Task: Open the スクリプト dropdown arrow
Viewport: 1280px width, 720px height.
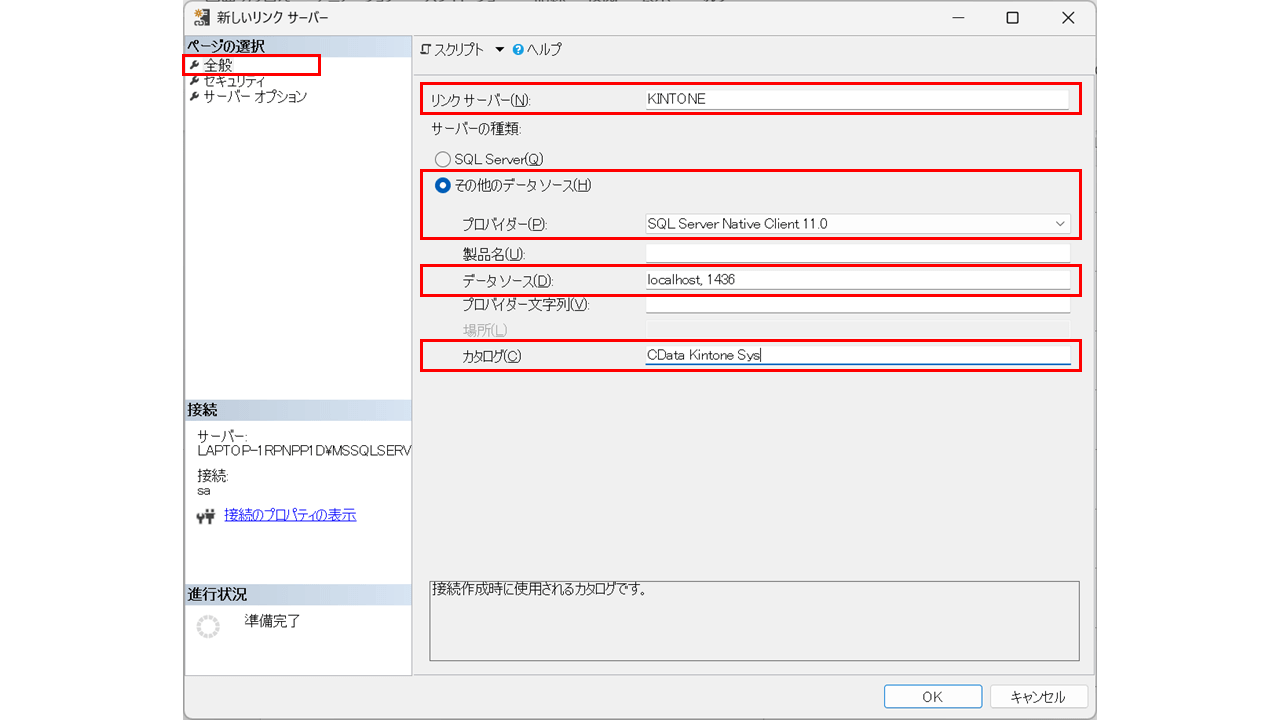Action: [x=500, y=49]
